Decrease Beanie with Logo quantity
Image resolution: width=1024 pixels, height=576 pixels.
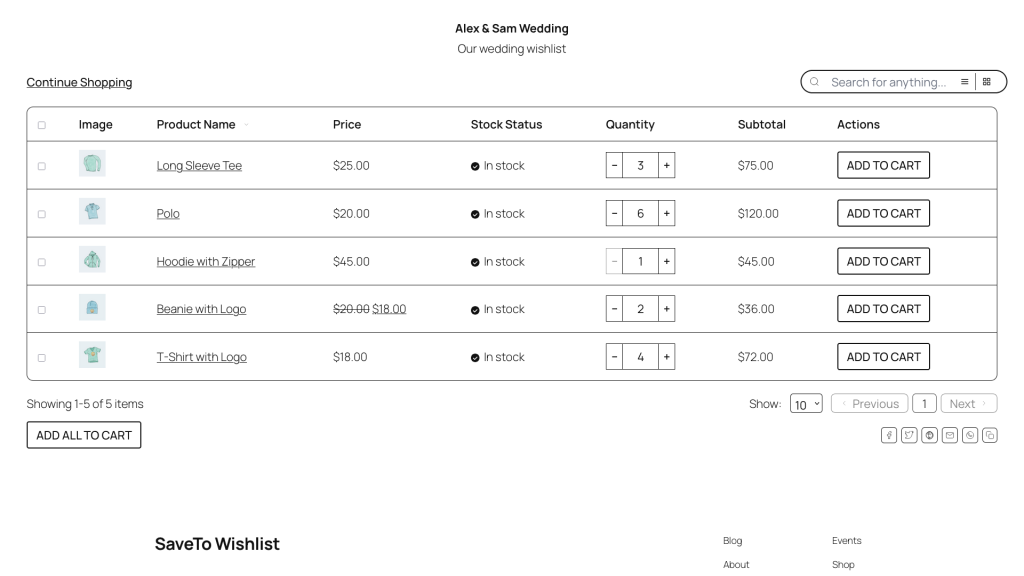coord(614,309)
